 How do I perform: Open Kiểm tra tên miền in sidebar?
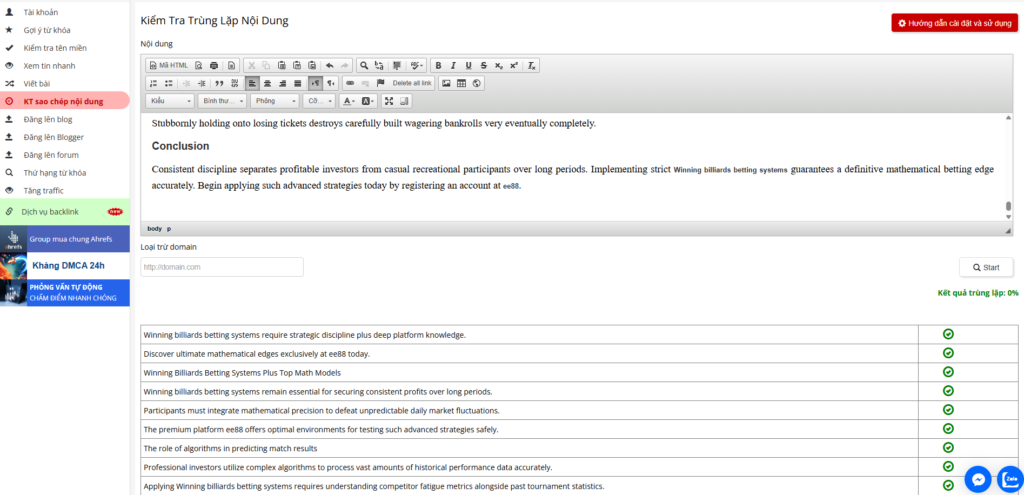click(56, 48)
